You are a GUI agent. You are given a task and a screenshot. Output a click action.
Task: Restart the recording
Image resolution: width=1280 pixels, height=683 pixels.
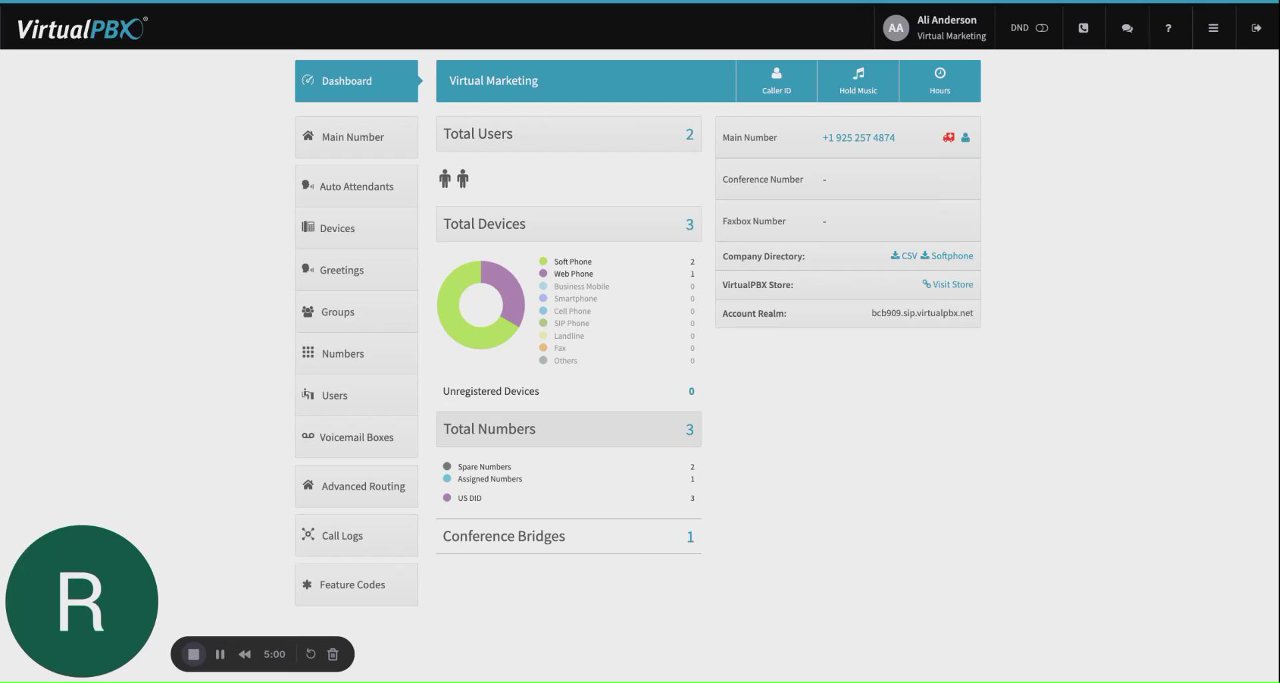pos(310,654)
